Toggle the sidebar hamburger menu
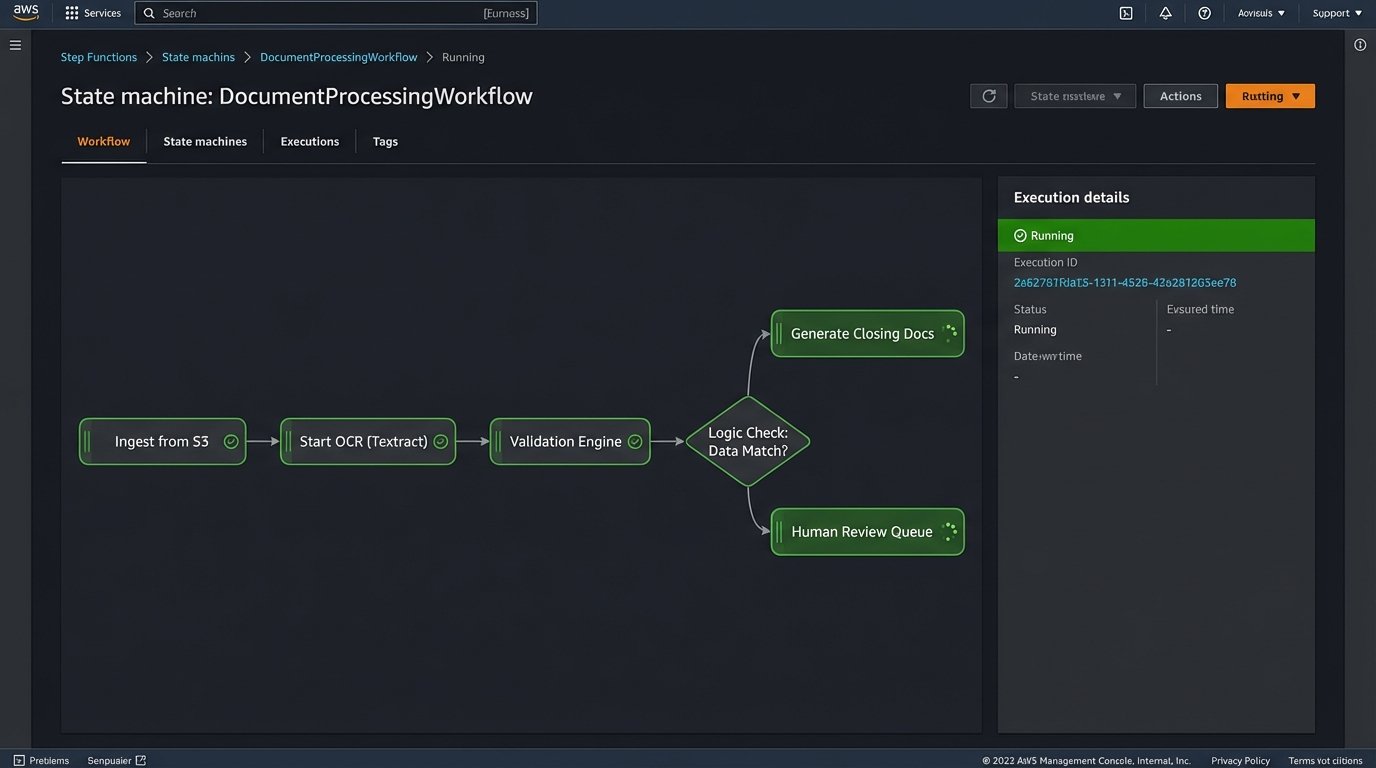The width and height of the screenshot is (1376, 768). tap(15, 44)
